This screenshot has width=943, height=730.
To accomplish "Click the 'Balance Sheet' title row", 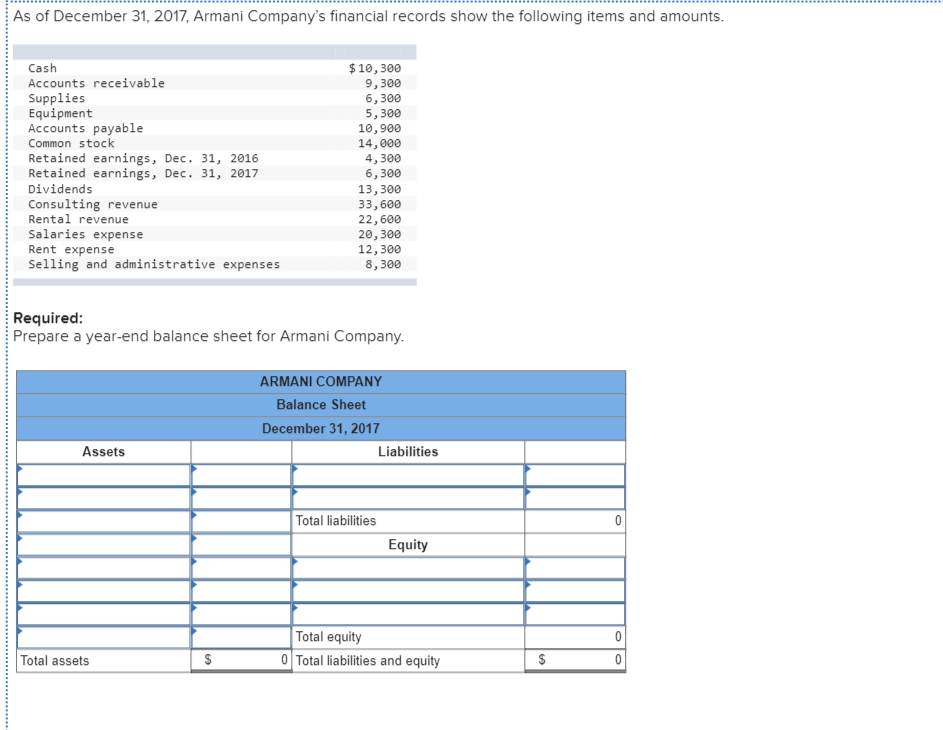I will coord(321,405).
